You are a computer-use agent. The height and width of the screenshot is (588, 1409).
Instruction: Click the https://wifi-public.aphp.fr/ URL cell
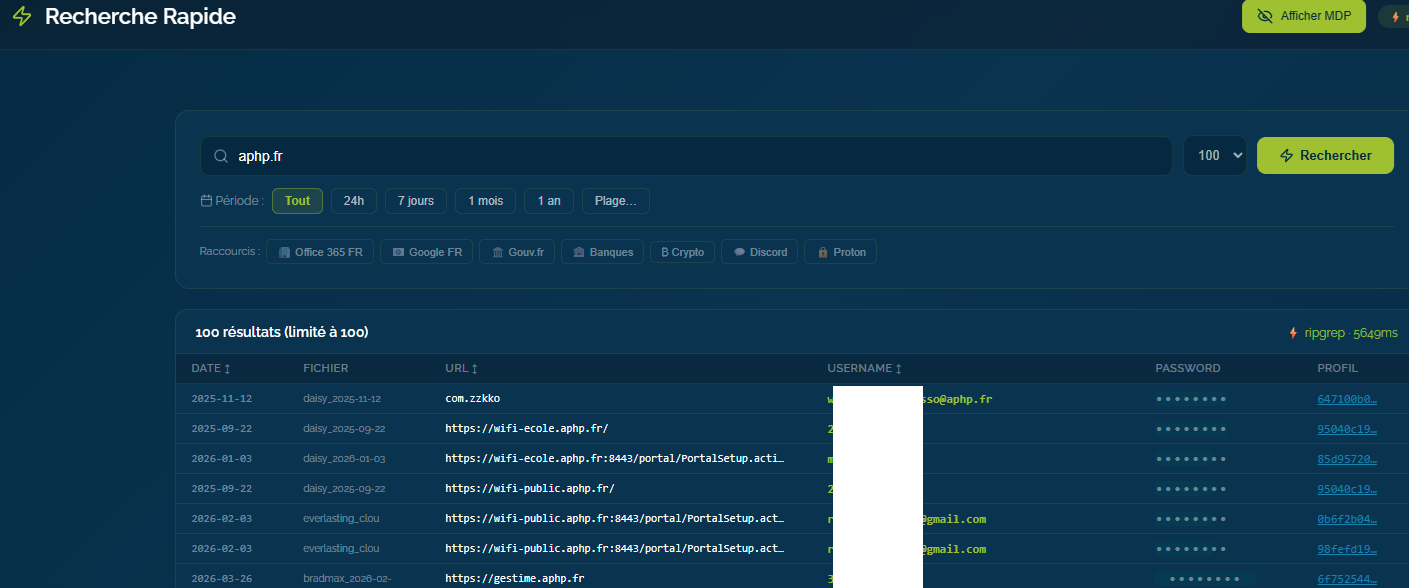coord(530,489)
